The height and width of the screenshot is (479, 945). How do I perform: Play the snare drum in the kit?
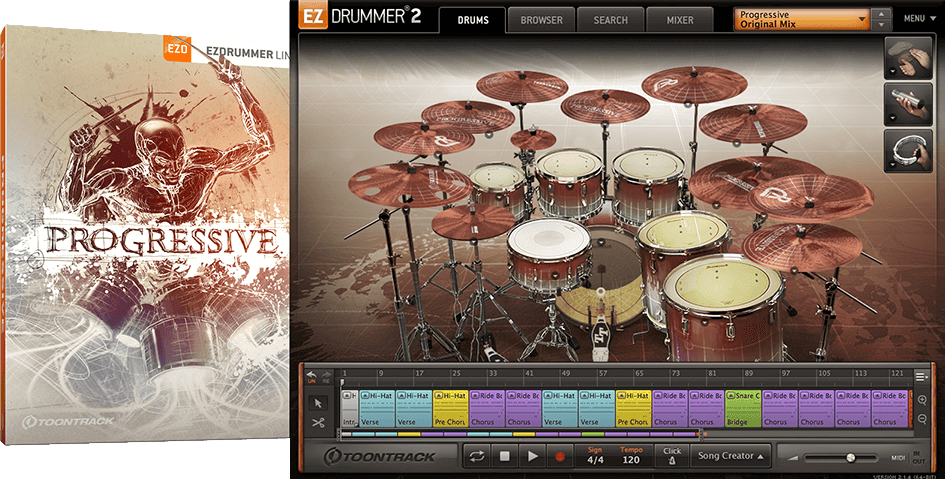click(x=548, y=256)
